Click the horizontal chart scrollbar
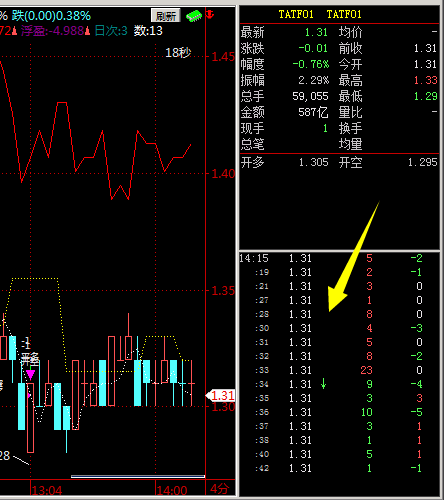 (x=138, y=477)
